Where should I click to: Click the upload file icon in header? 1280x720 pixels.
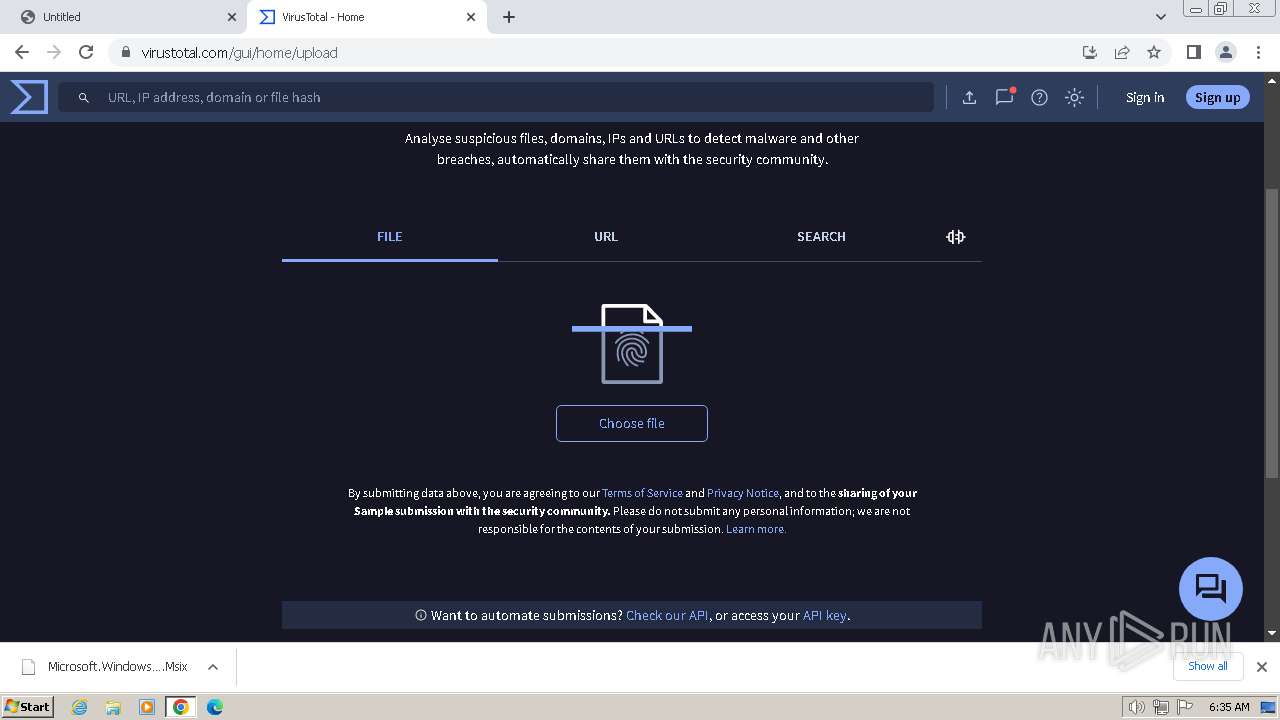point(969,97)
